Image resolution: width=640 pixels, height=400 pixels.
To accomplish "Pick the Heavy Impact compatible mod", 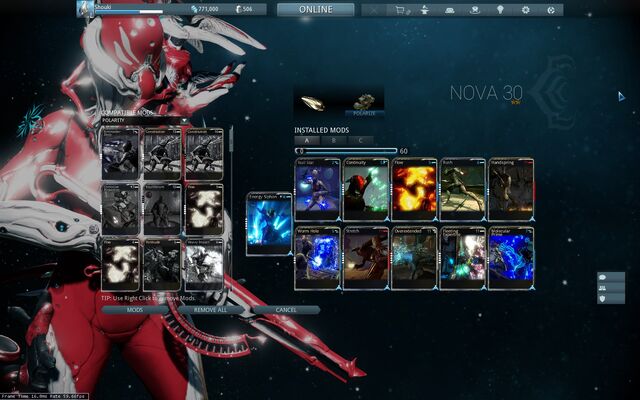I will (204, 265).
